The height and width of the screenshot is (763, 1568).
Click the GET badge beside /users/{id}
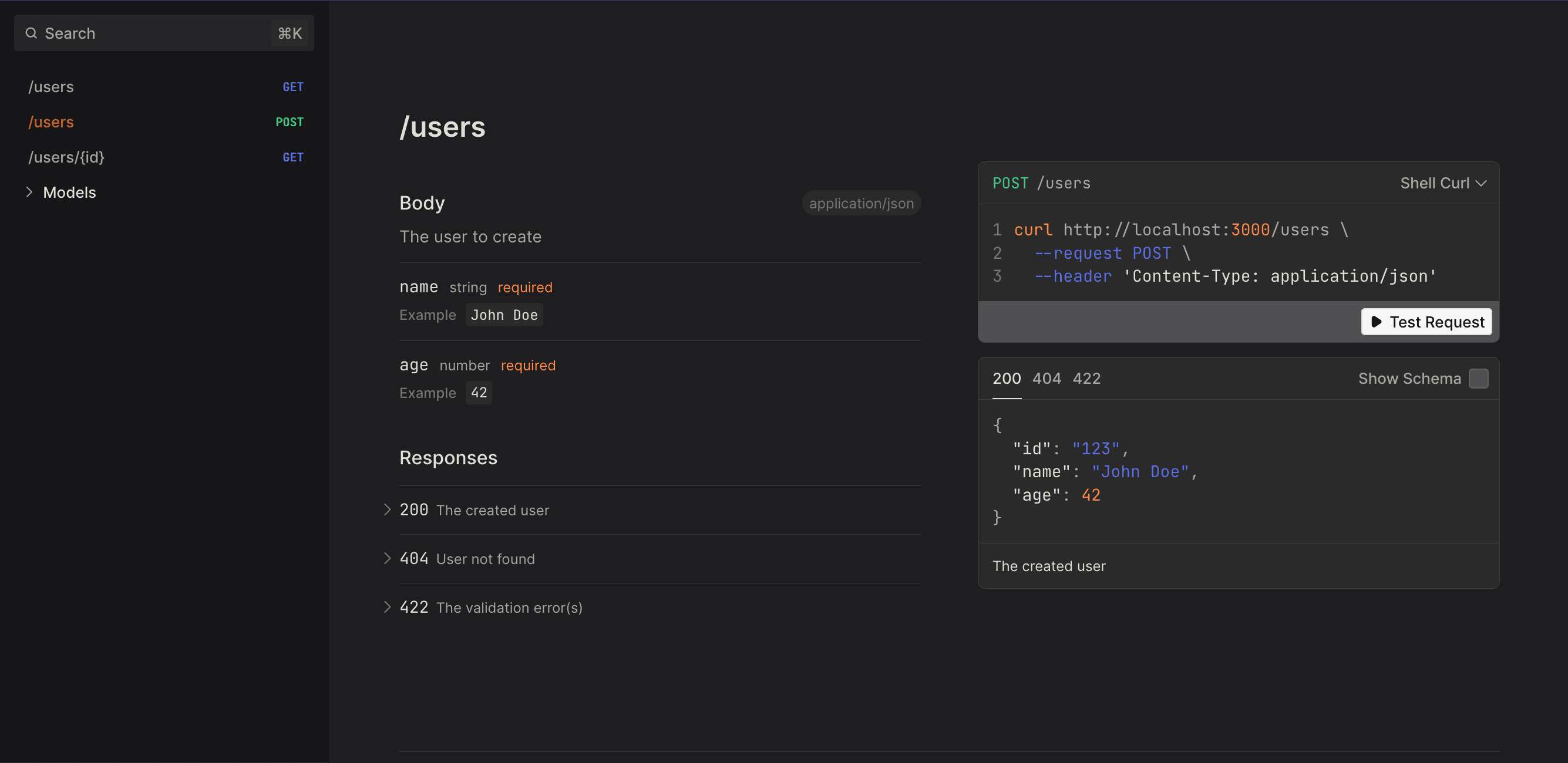tap(293, 158)
